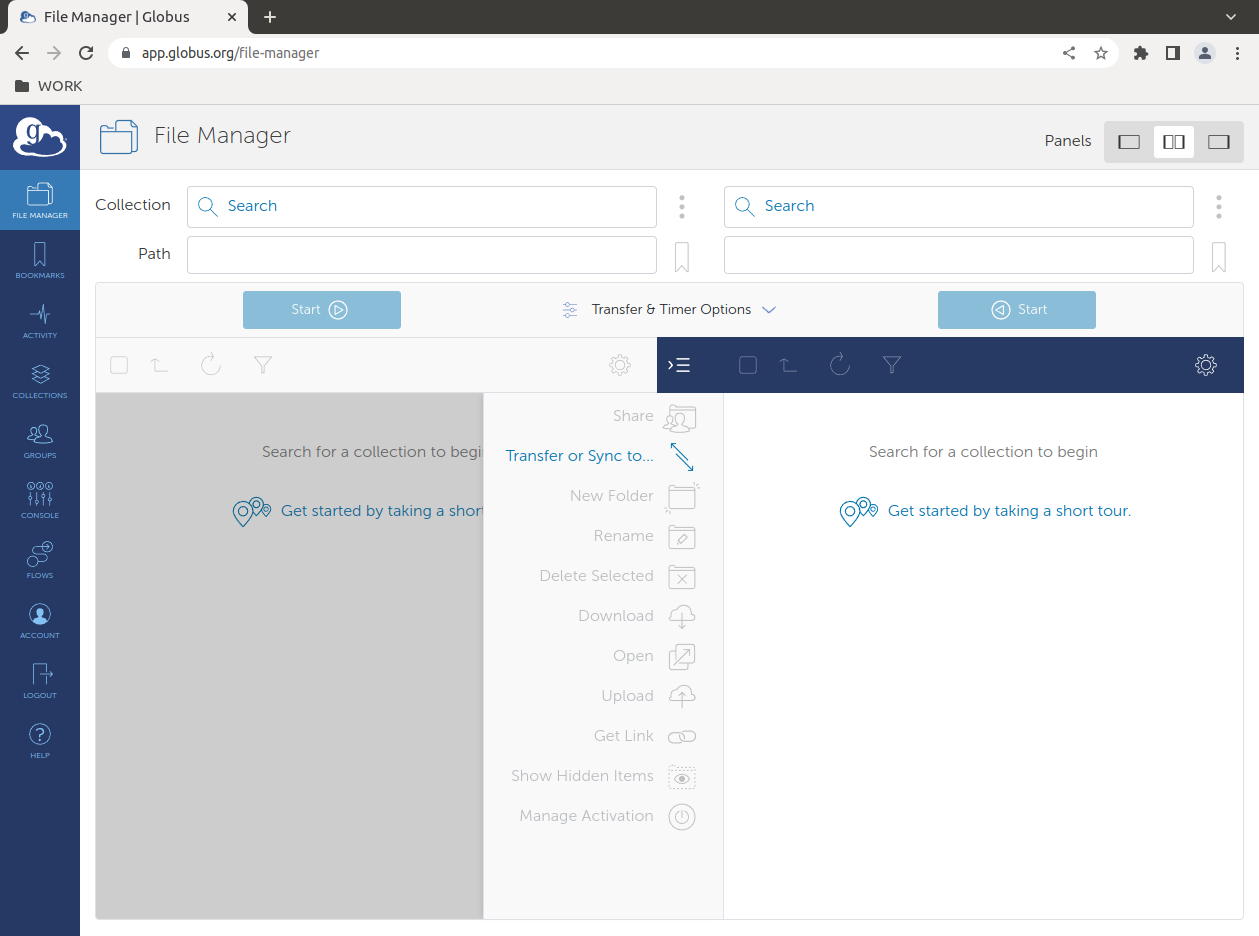Open the left collection's three-dot menu
This screenshot has height=936, width=1259.
(682, 207)
